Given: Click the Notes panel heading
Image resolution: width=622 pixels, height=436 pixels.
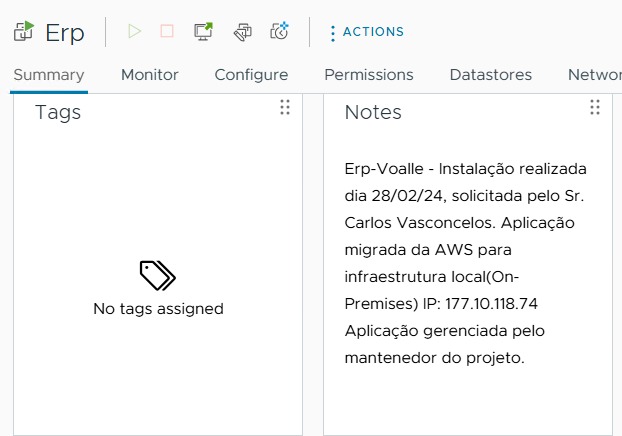Looking at the screenshot, I should pyautogui.click(x=373, y=112).
